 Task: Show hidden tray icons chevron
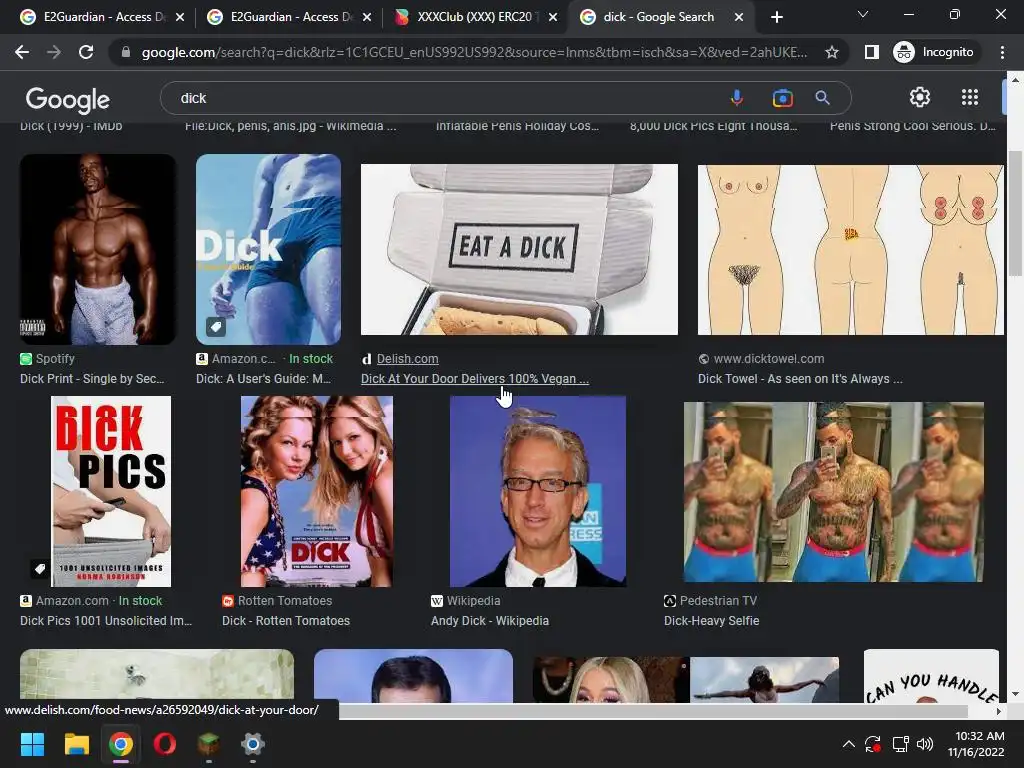coord(848,744)
